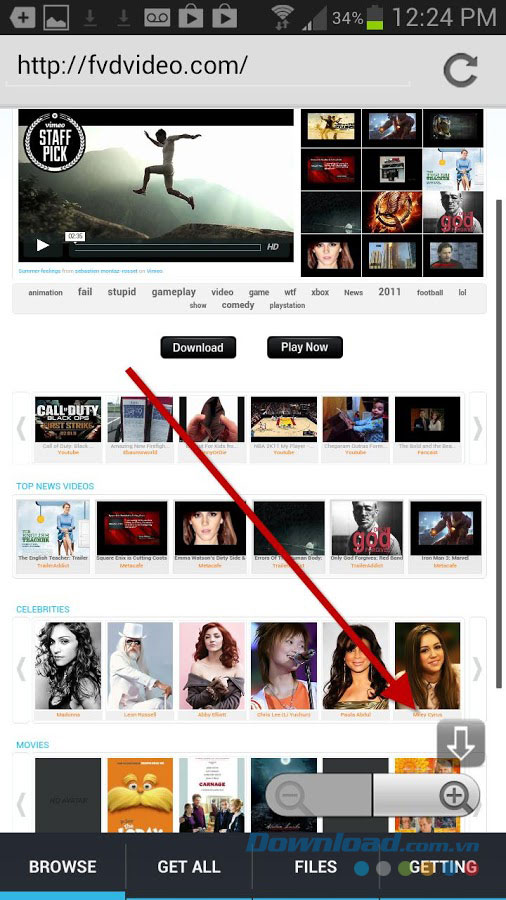Viewport: 506px width, 900px height.
Task: Zoom out with the minus magnifier
Action: [319, 795]
